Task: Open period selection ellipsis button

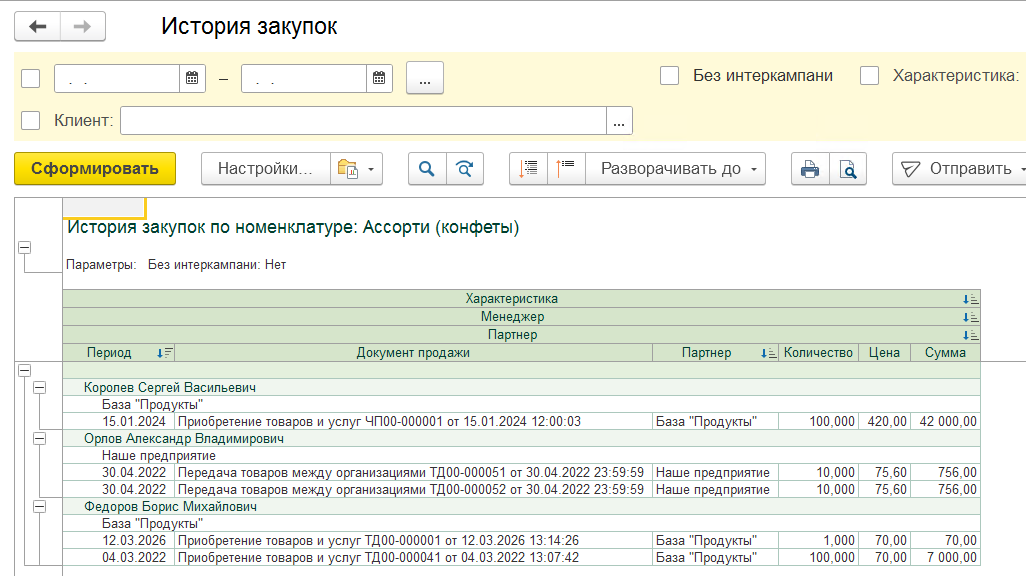Action: [x=425, y=78]
